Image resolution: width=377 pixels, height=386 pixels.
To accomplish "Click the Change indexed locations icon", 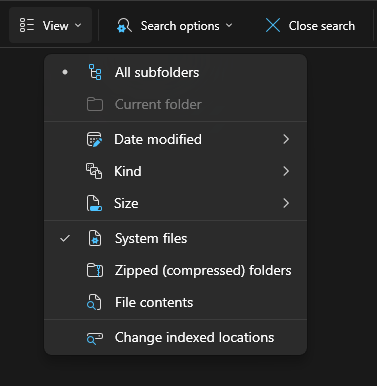I will [x=95, y=338].
